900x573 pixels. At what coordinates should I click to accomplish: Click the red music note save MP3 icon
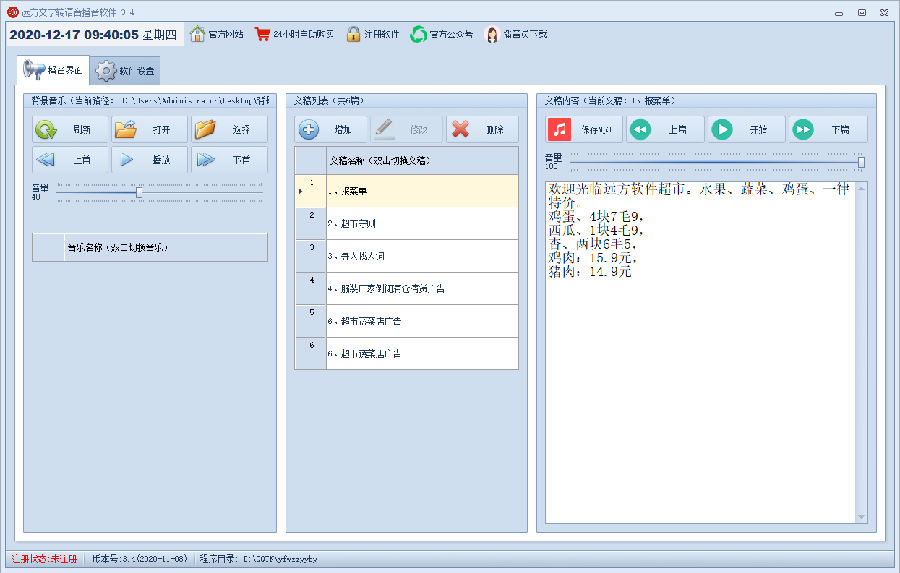560,129
